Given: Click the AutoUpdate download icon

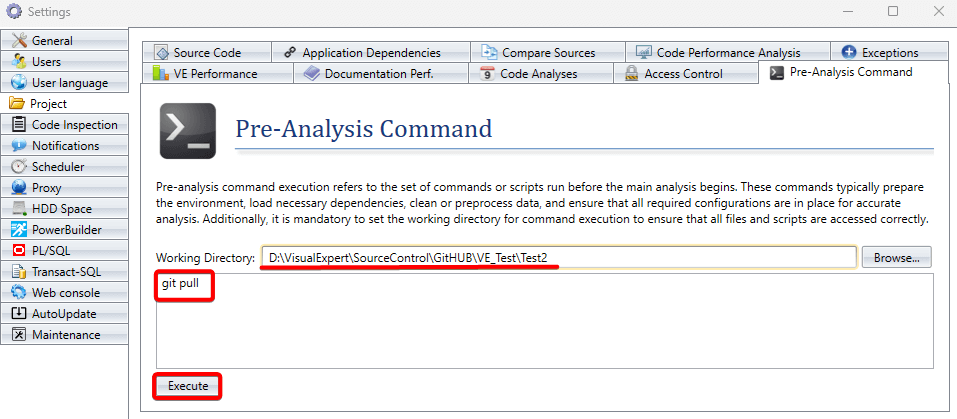Looking at the screenshot, I should coord(20,314).
